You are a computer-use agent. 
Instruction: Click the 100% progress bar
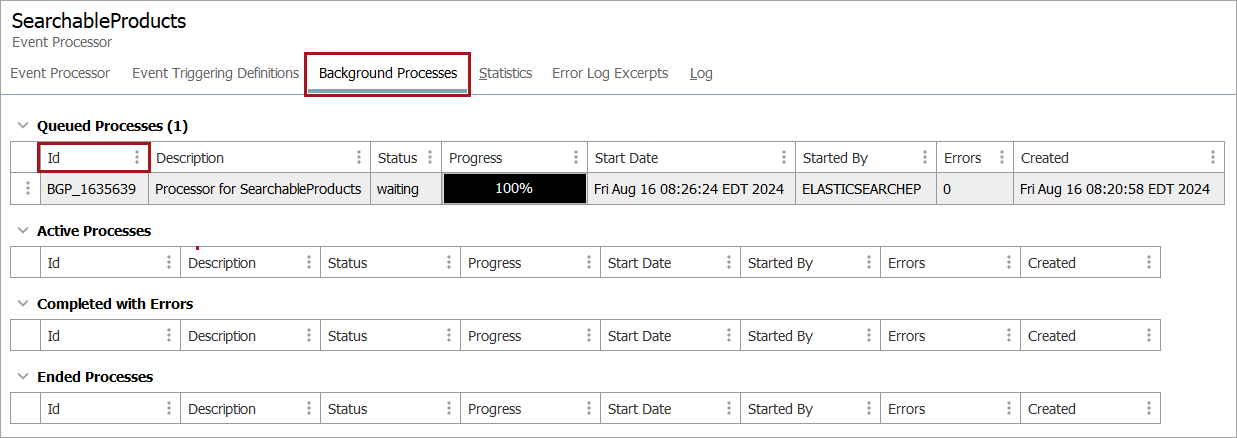[514, 188]
